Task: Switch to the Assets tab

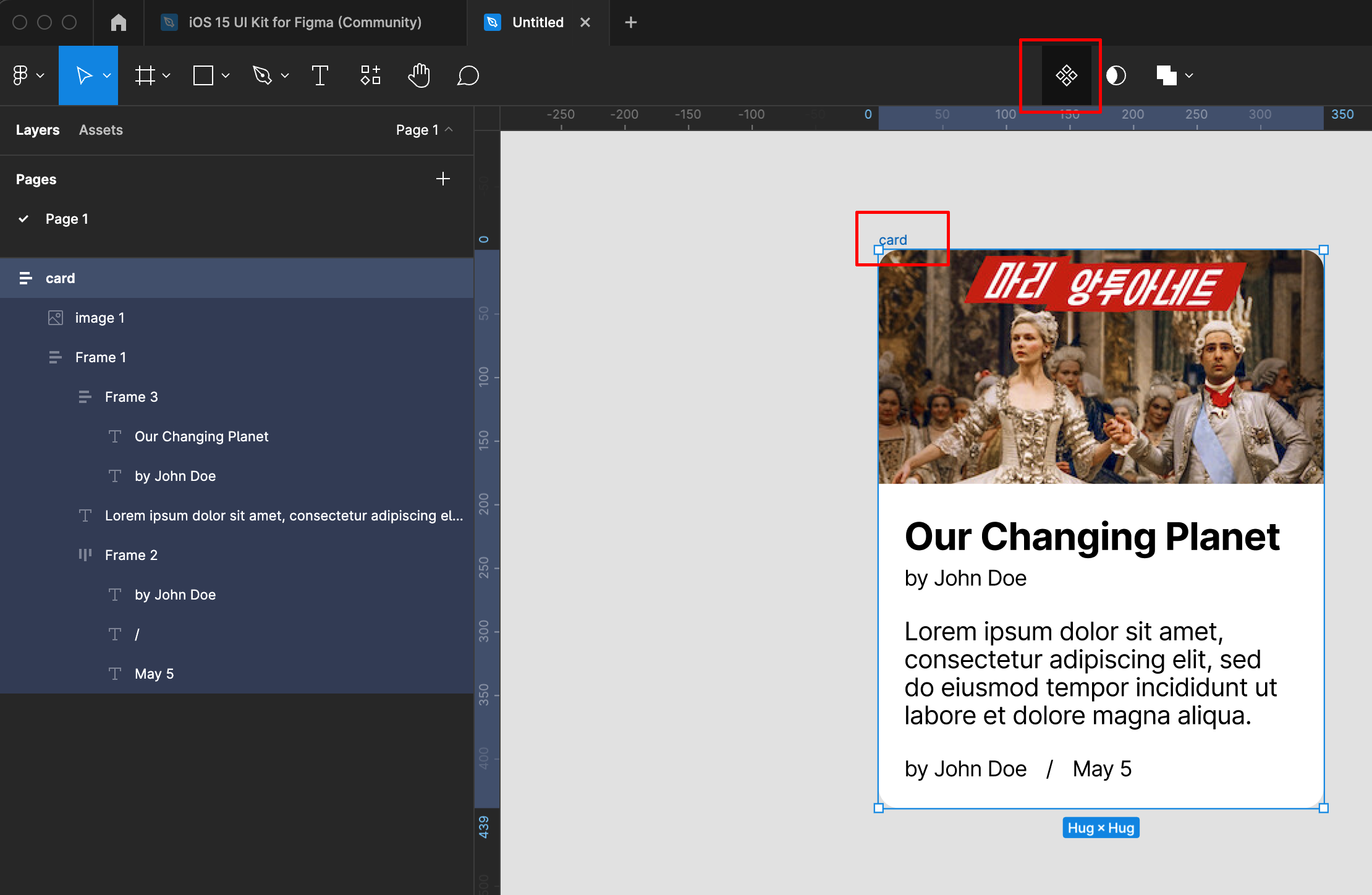Action: (x=101, y=130)
